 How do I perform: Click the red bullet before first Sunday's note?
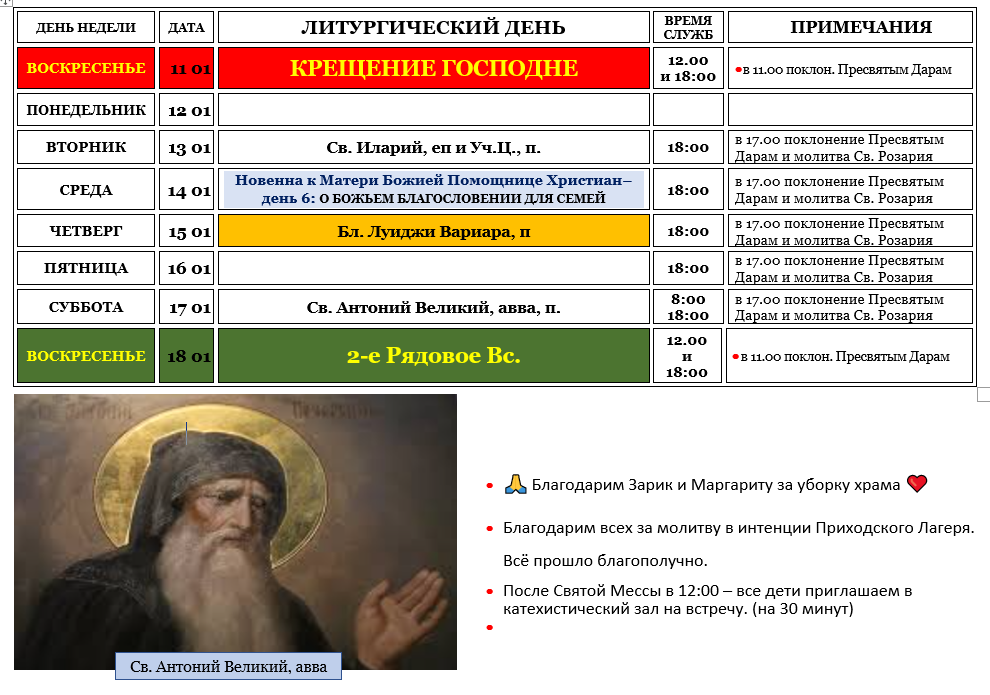point(737,70)
